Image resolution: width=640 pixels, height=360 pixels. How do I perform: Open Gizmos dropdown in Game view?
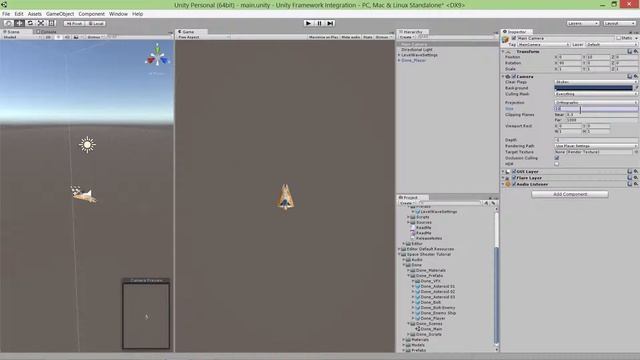pos(383,37)
